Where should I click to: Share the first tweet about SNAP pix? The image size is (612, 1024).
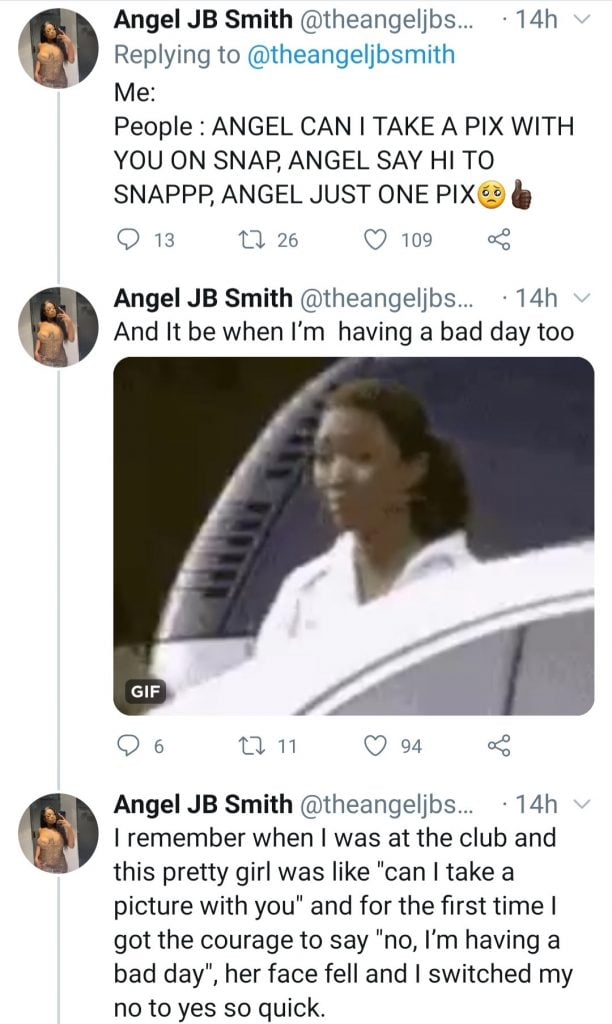(498, 240)
